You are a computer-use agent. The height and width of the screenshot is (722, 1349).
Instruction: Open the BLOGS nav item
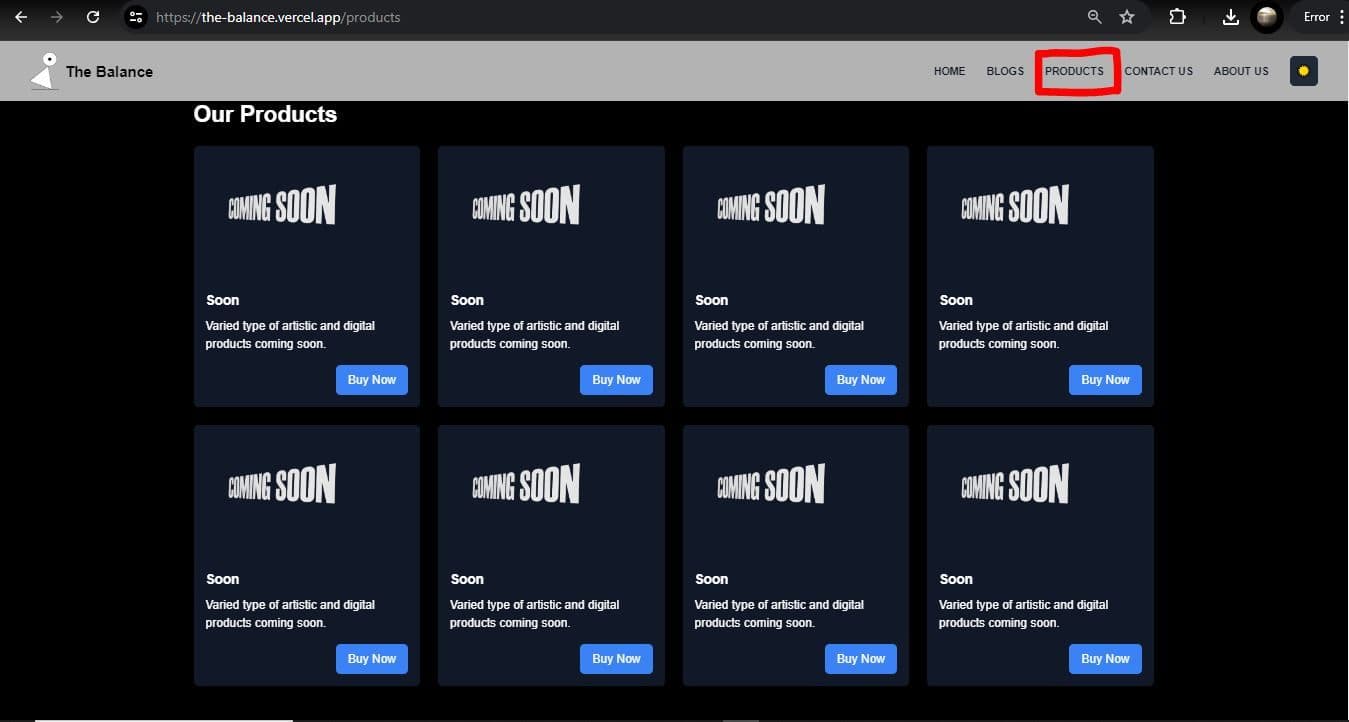1005,71
